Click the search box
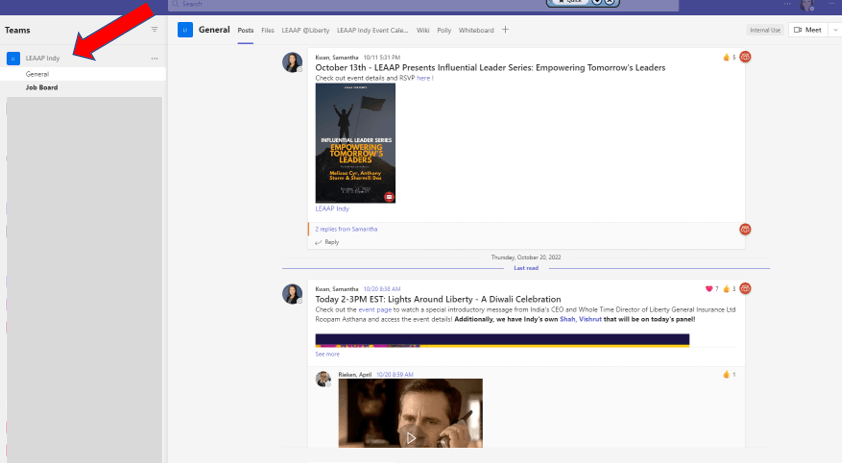 point(423,5)
